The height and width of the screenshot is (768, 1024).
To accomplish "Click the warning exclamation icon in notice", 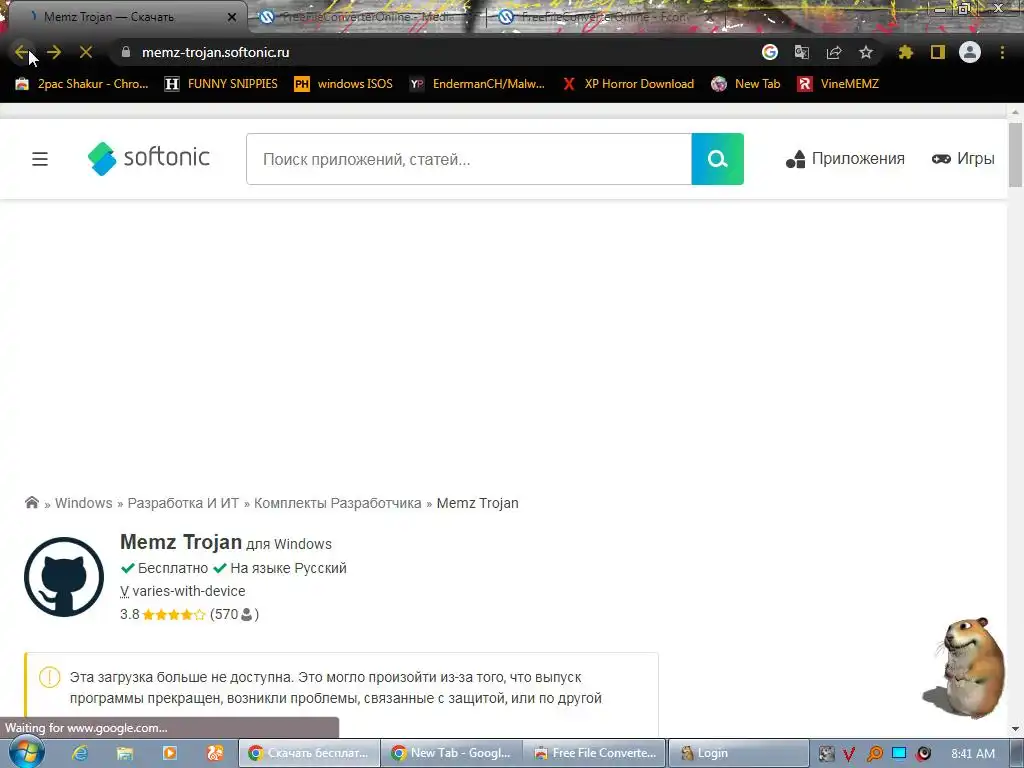I will point(50,677).
